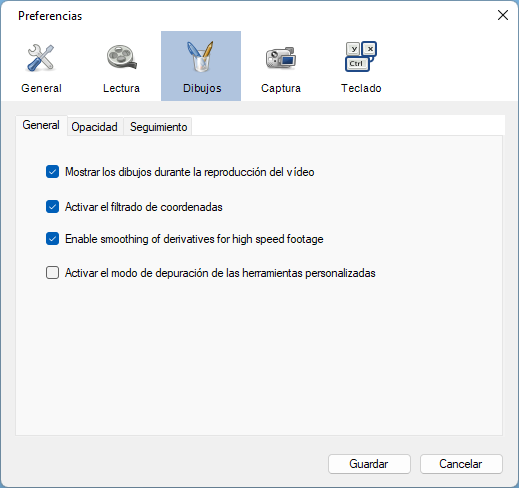
Task: Click the "Enable smoothing of derivatives" label text
Action: pyautogui.click(x=140, y=239)
